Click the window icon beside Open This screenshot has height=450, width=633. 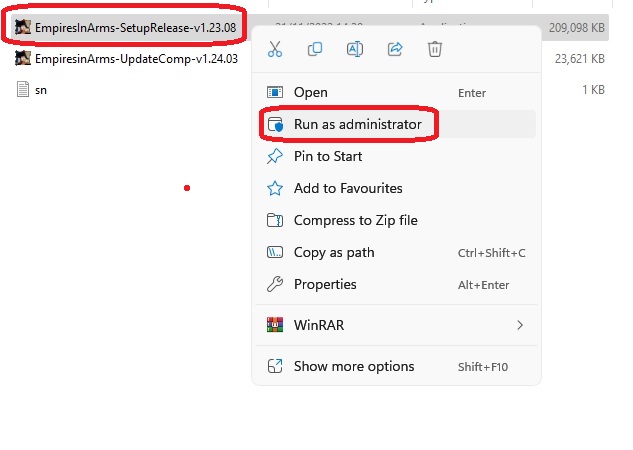click(275, 92)
